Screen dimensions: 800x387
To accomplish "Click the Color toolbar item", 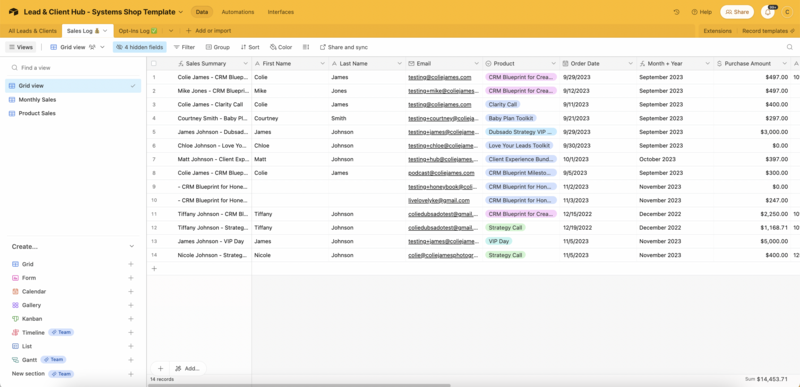I will (281, 47).
